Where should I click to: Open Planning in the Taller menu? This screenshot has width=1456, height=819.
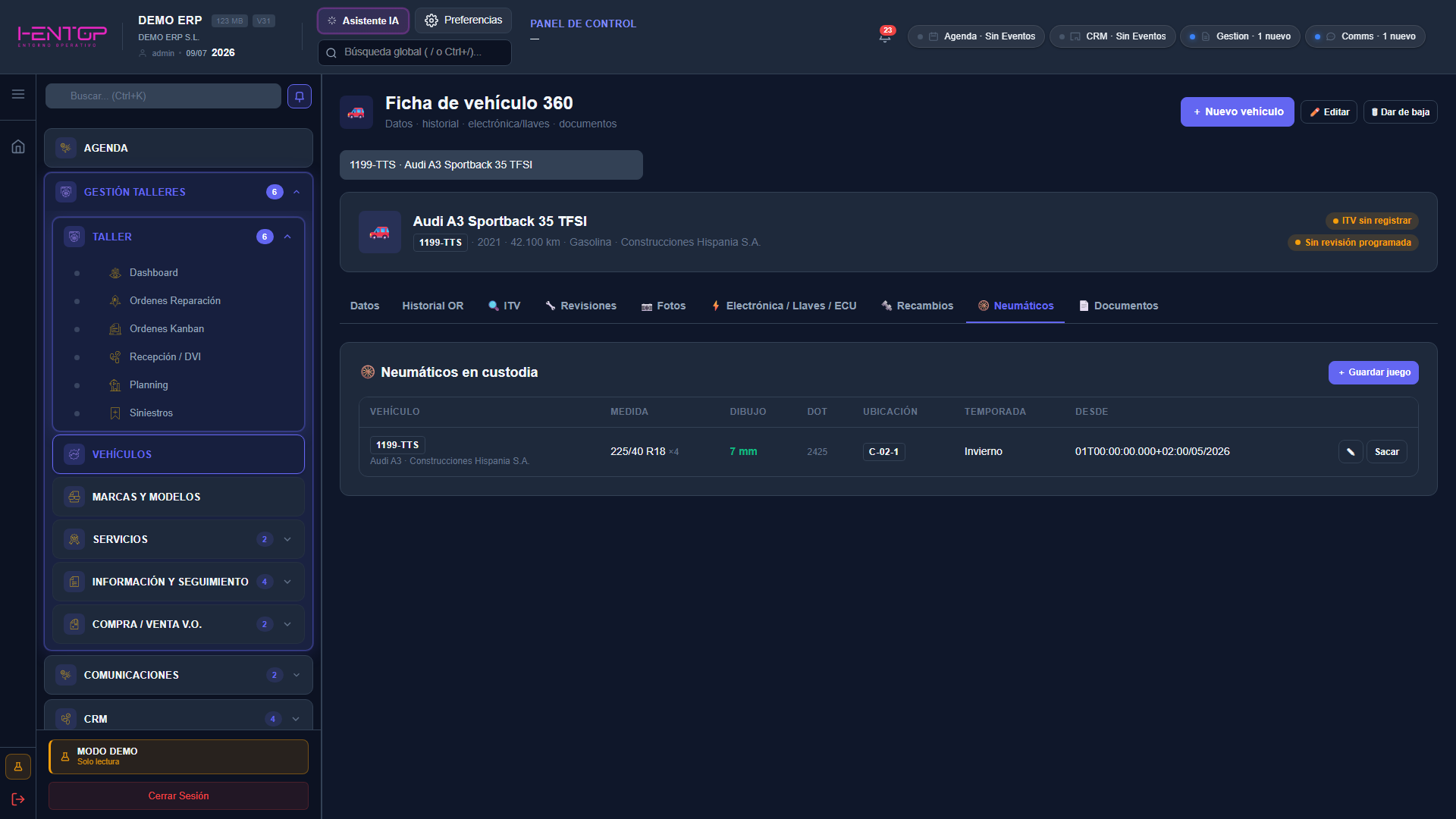point(149,385)
